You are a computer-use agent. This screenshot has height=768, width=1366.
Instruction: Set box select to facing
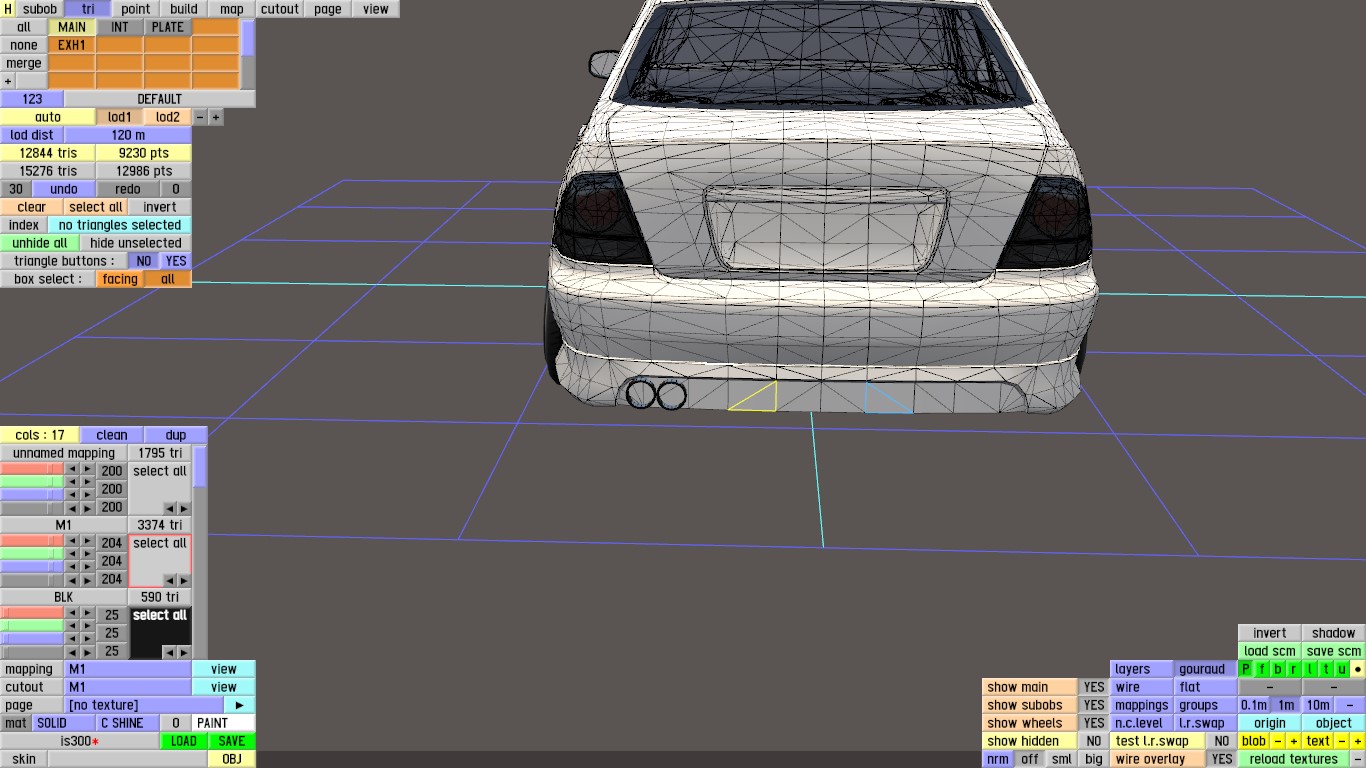pos(120,279)
